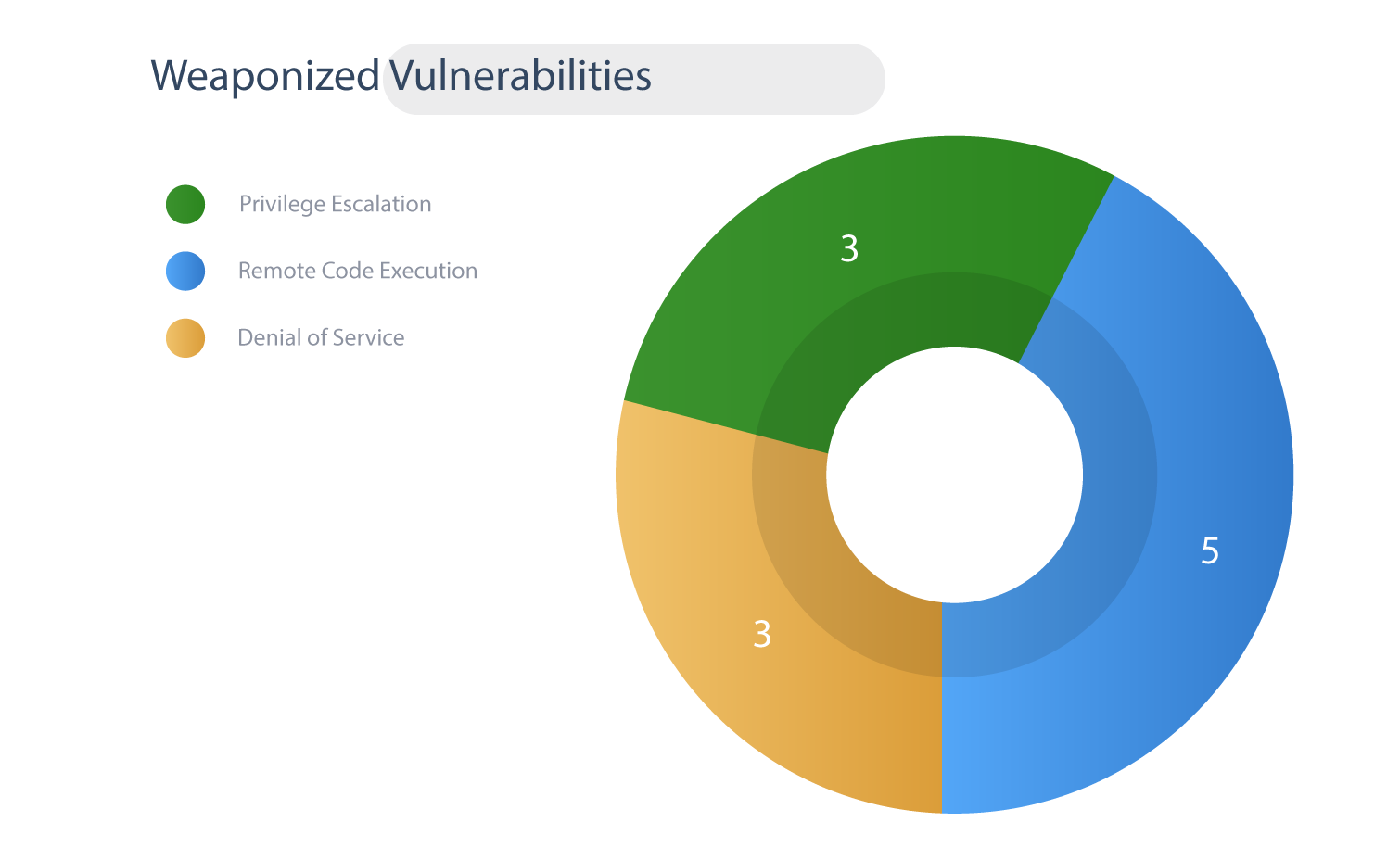Click the orange Denial of Service legend dot
Viewport: 1400px width, 860px height.
click(185, 337)
